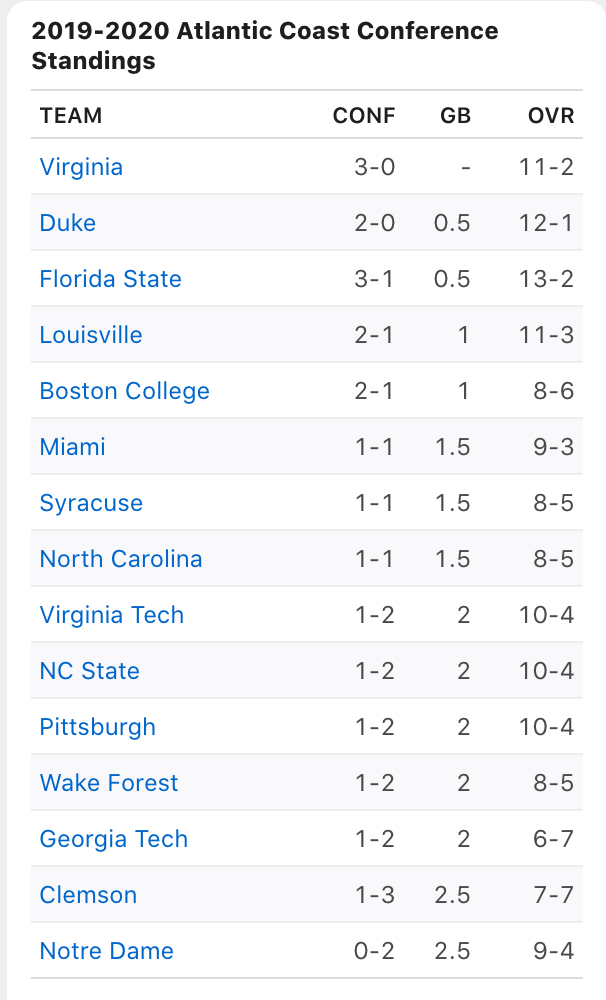Open the Duke team page
The image size is (606, 1000).
pos(68,223)
